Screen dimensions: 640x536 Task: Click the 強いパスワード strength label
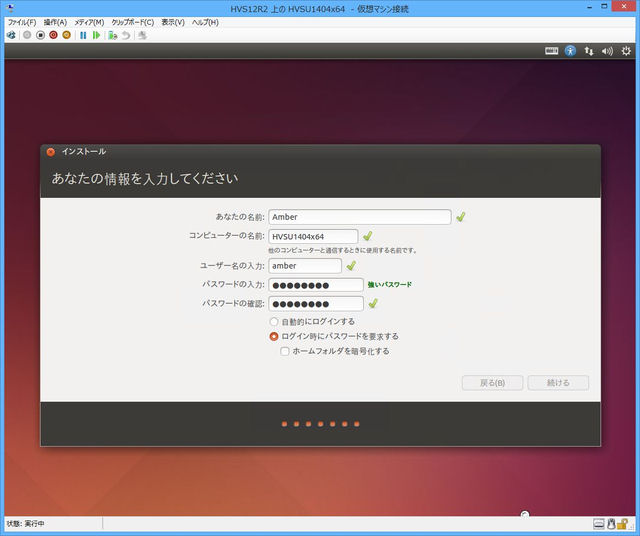click(x=389, y=285)
